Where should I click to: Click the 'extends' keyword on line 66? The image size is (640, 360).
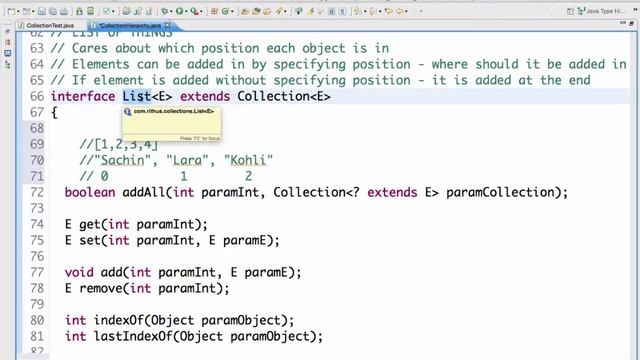(x=205, y=96)
